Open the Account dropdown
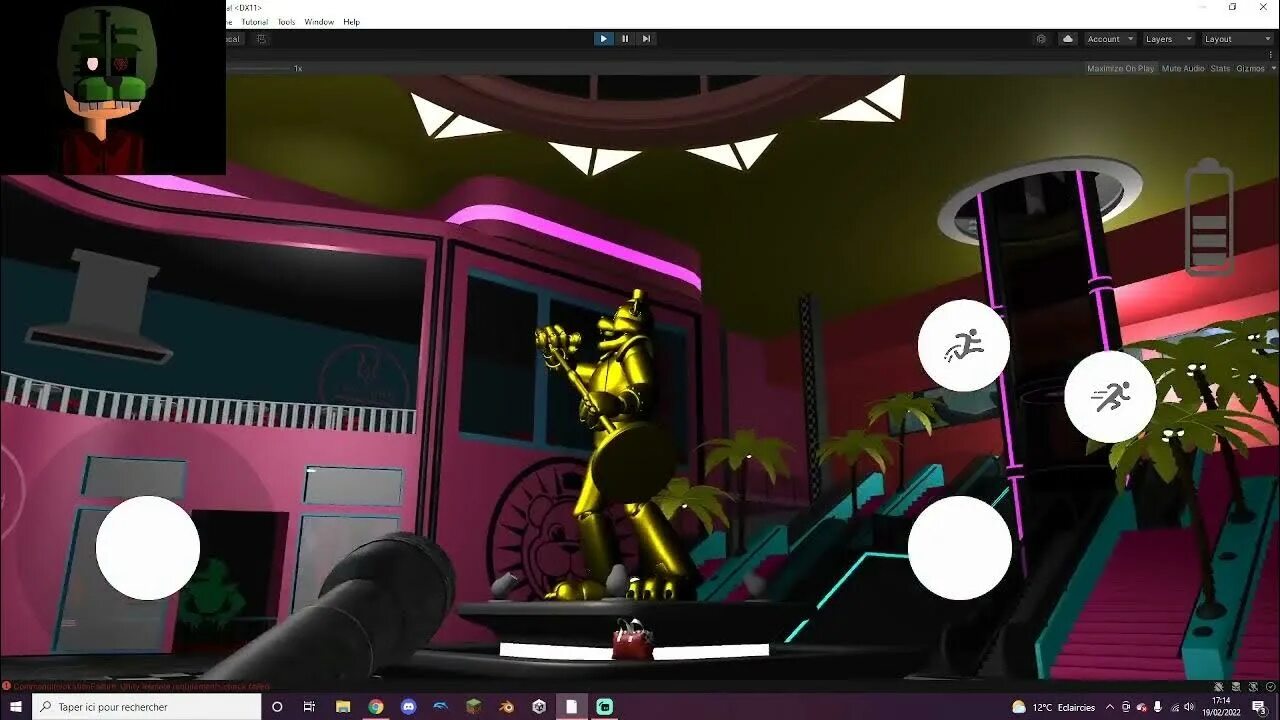The width and height of the screenshot is (1280, 720). point(1110,39)
